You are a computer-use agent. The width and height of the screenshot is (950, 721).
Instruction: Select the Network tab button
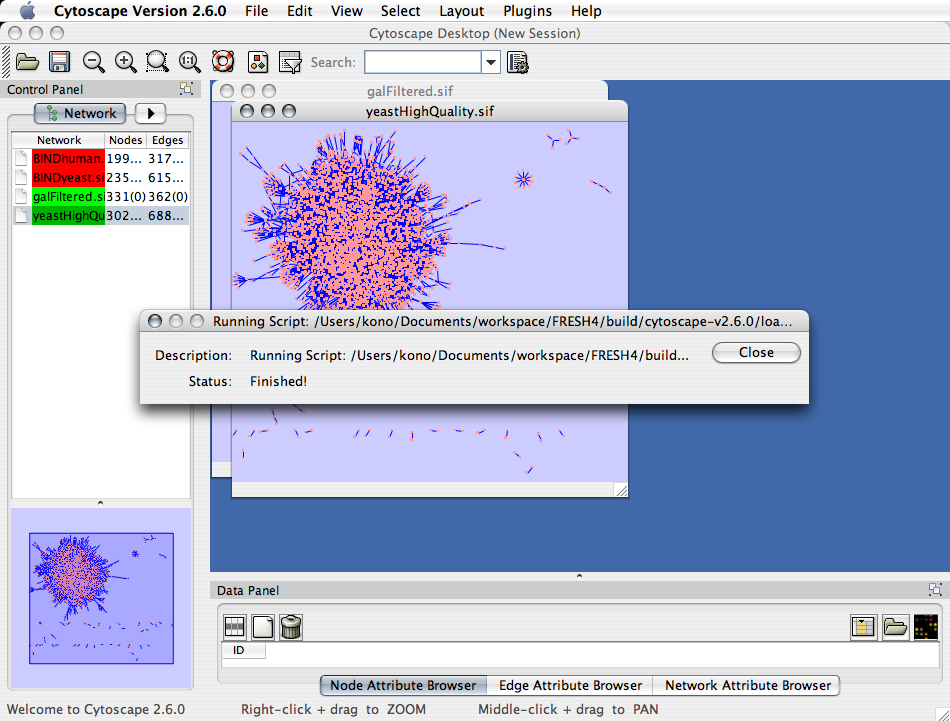81,113
